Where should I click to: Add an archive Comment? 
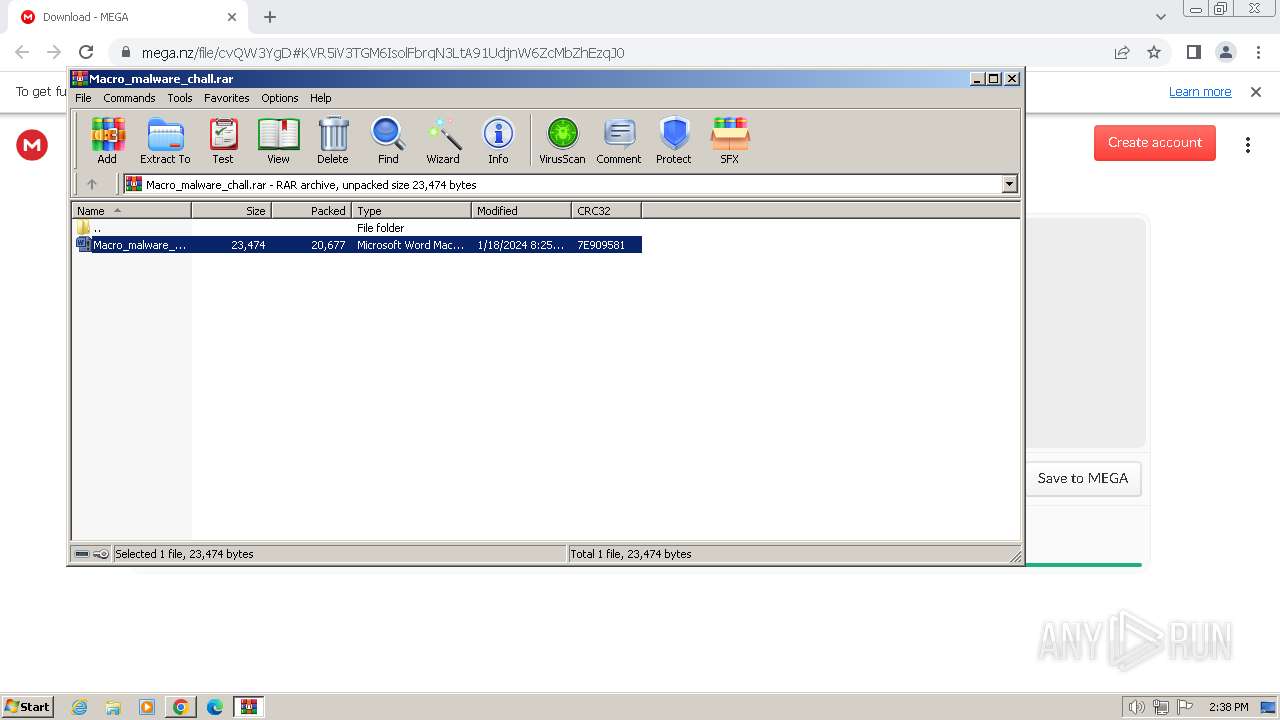point(619,140)
